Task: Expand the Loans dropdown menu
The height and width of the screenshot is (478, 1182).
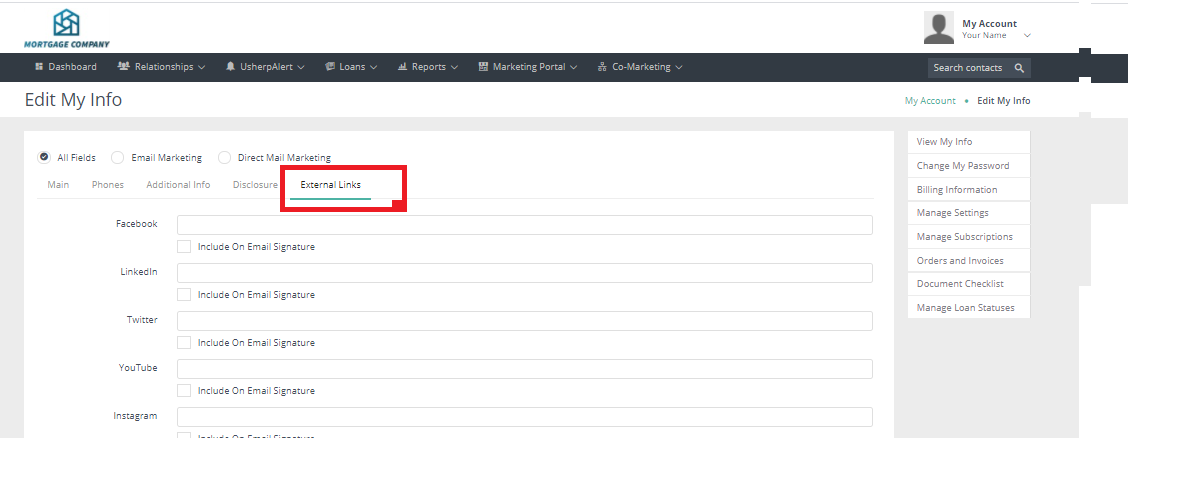Action: click(351, 67)
